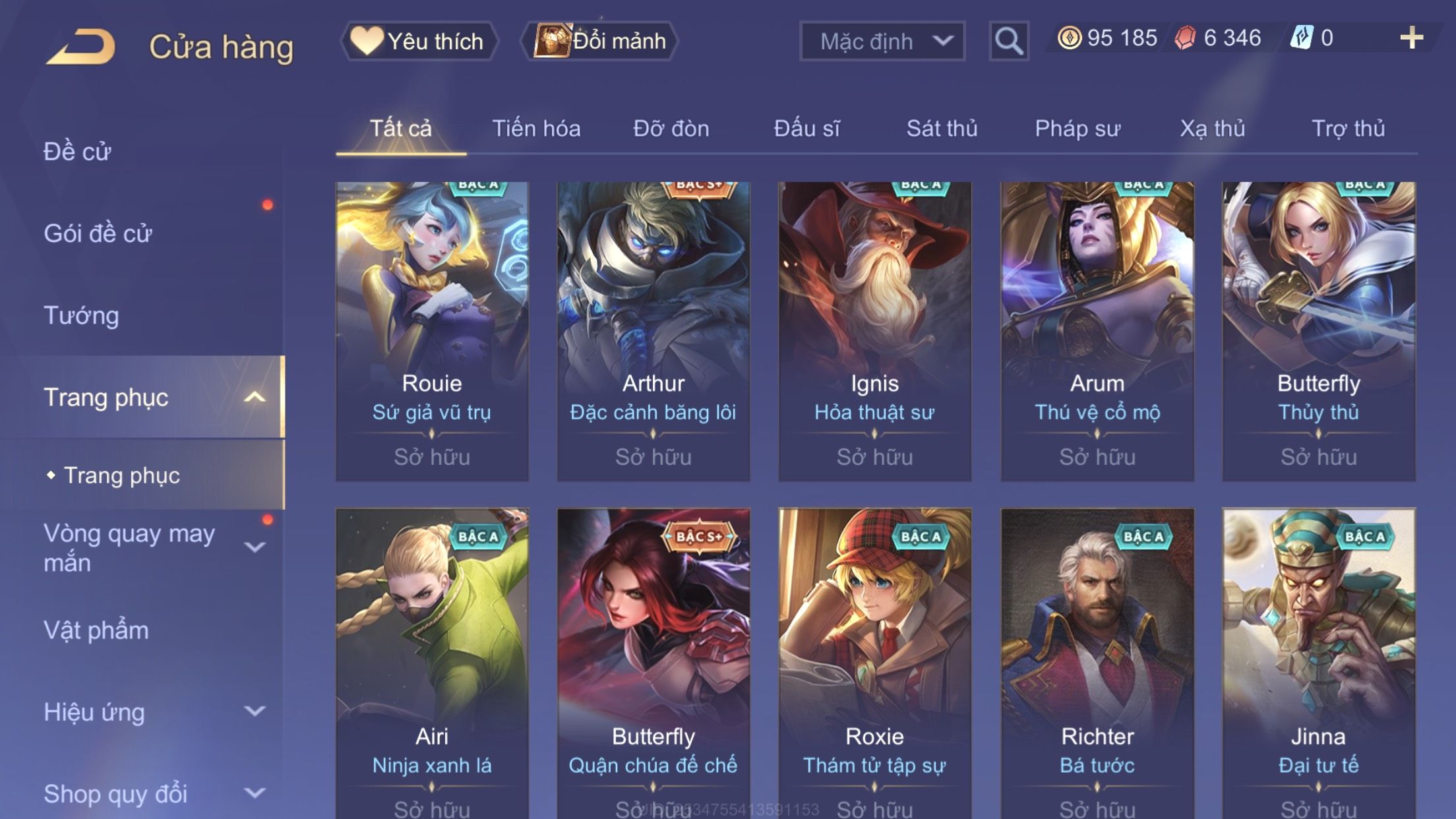Select the Trang phục sub-item
This screenshot has height=819, width=1456.
coord(121,475)
